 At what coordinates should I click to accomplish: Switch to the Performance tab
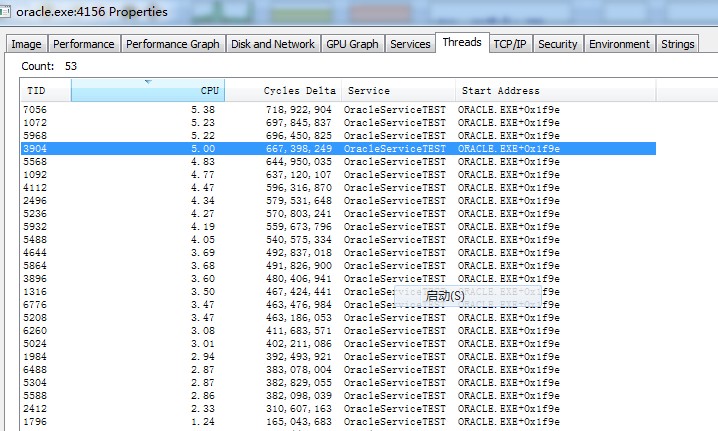tap(84, 44)
